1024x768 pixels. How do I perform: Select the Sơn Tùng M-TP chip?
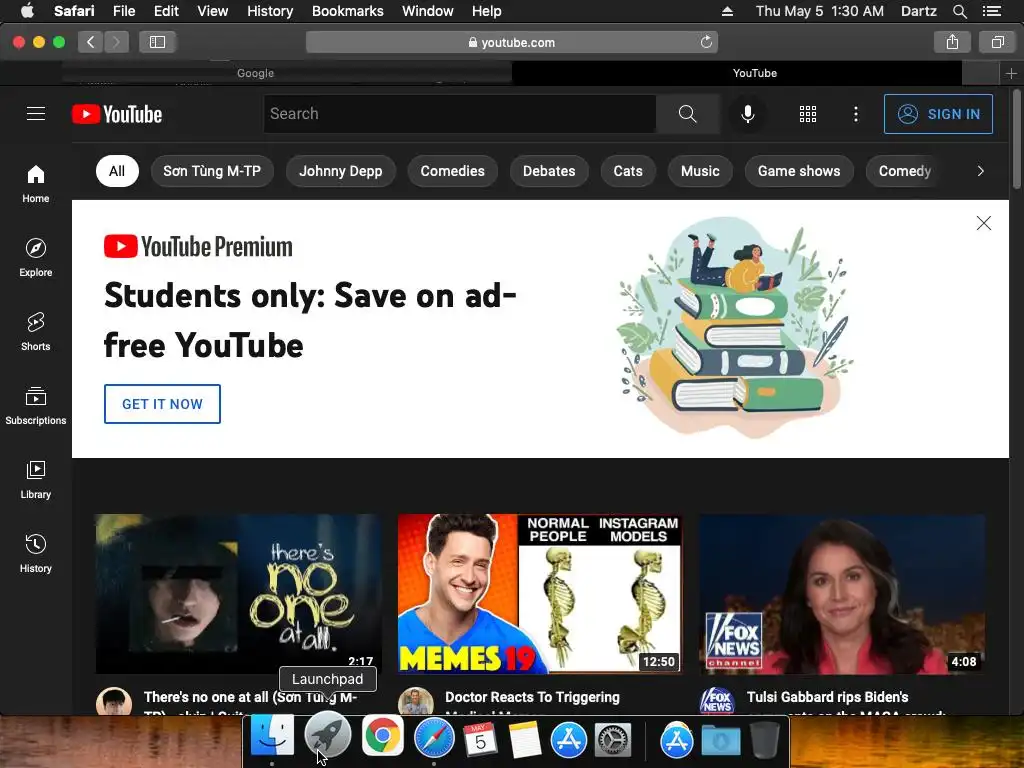(x=212, y=171)
